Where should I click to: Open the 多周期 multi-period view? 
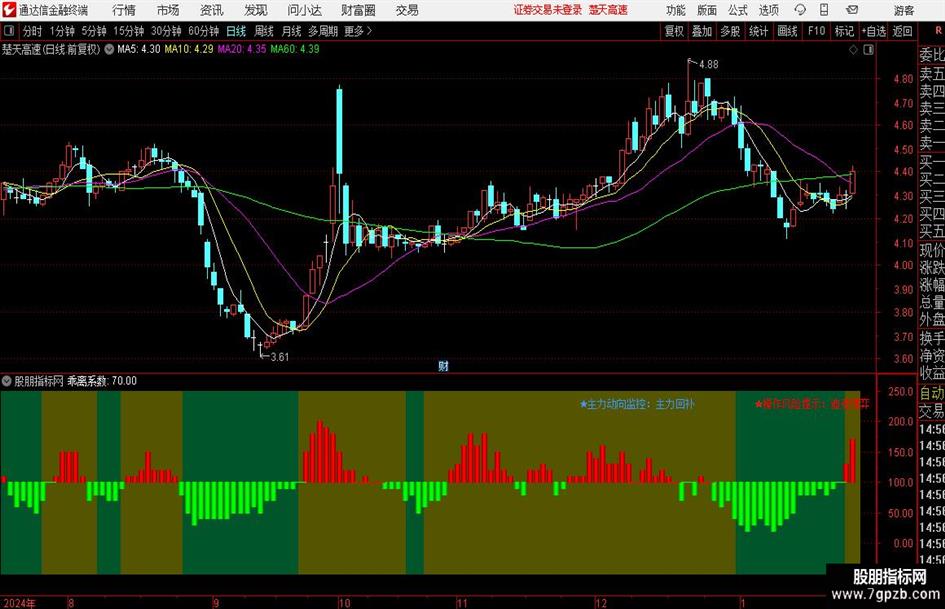pos(323,31)
